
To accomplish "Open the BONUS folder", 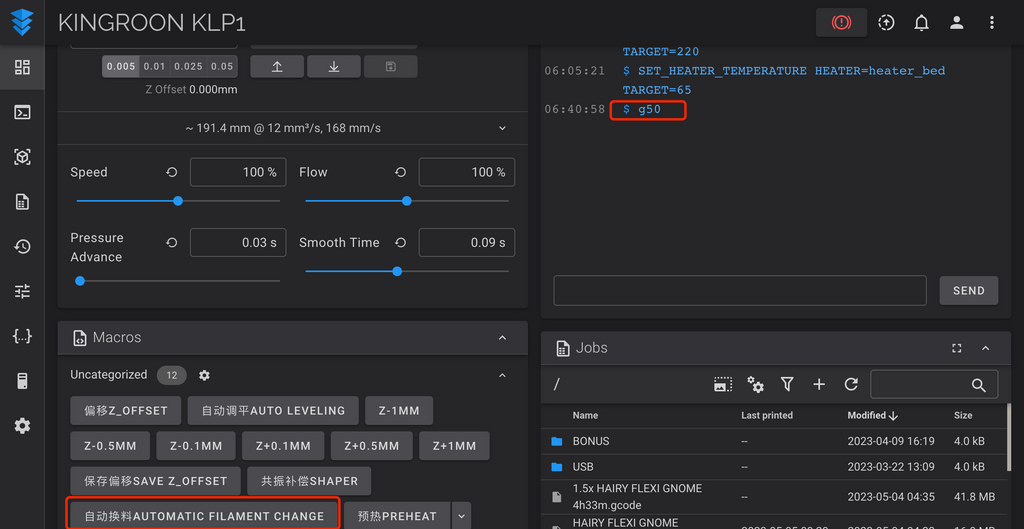I will pos(590,441).
